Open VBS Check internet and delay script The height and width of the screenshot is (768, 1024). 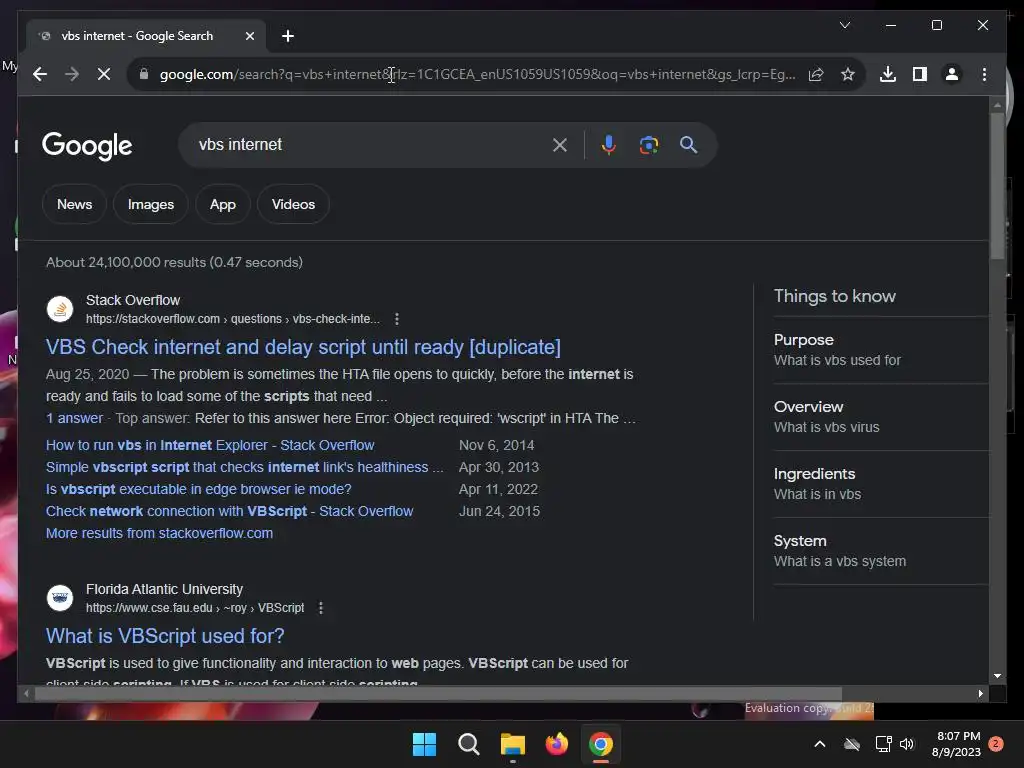pyautogui.click(x=303, y=347)
